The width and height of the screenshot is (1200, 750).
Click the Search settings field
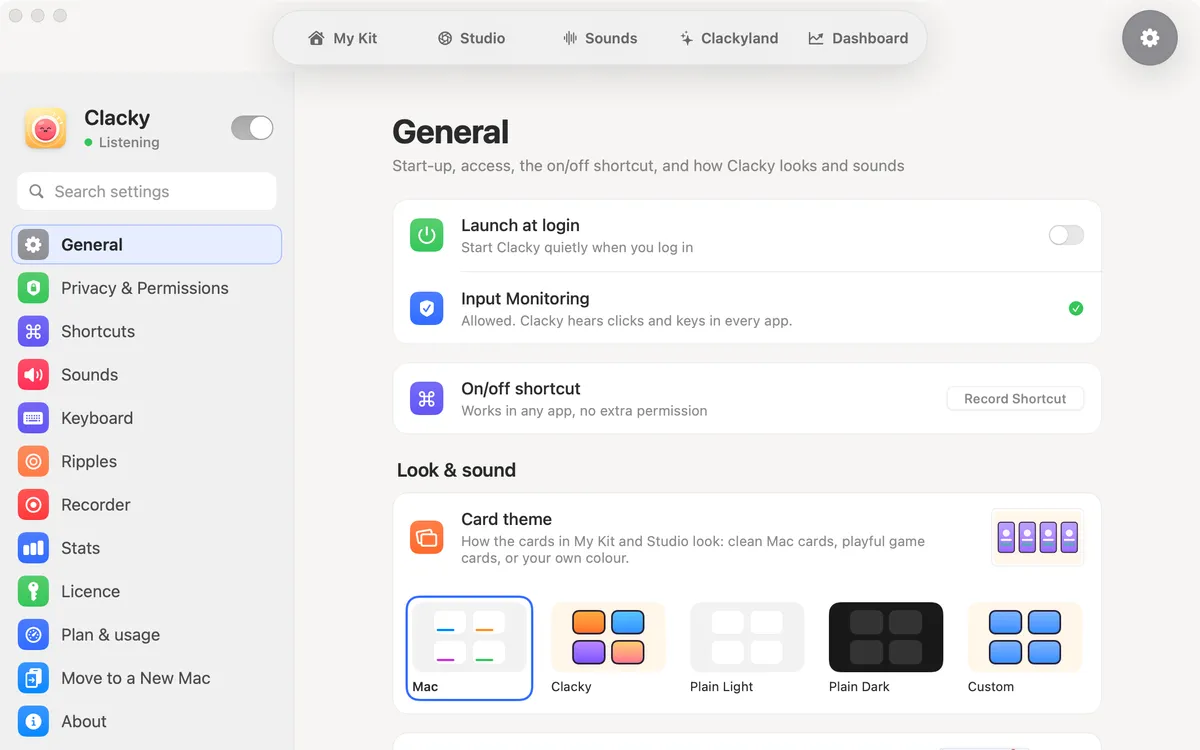pyautogui.click(x=147, y=191)
